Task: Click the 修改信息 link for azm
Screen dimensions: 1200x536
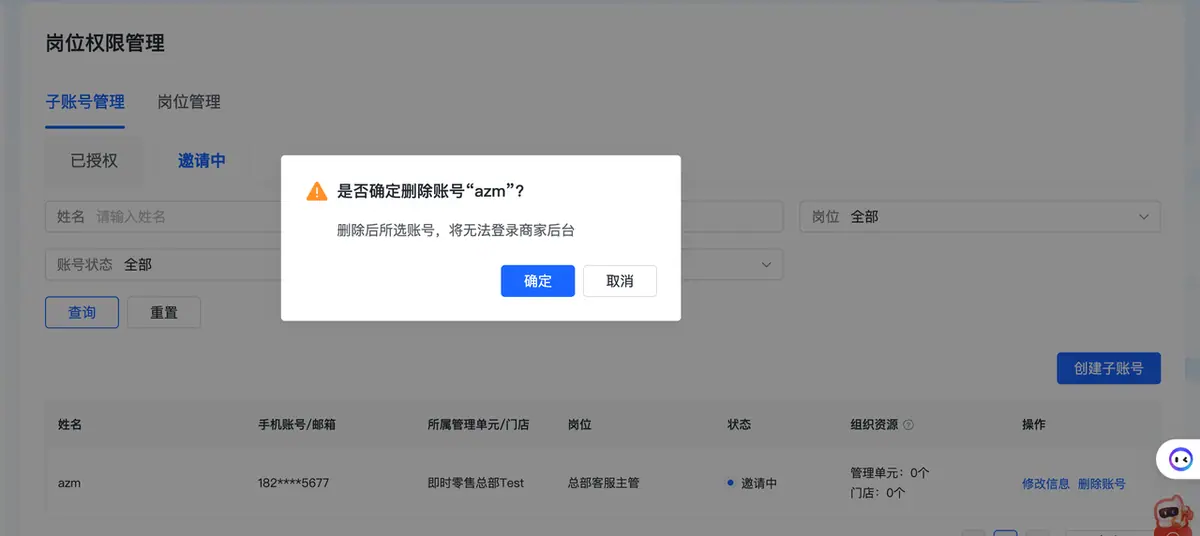Action: point(1046,483)
